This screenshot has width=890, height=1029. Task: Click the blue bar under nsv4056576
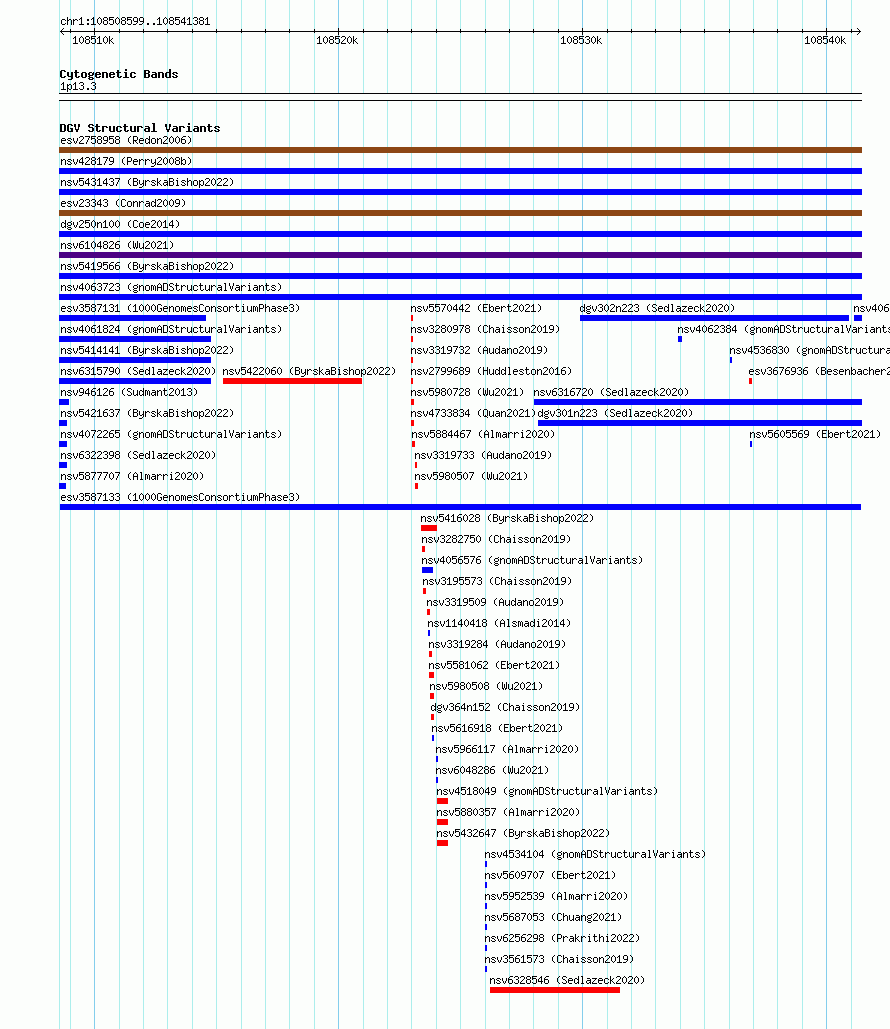pos(427,570)
